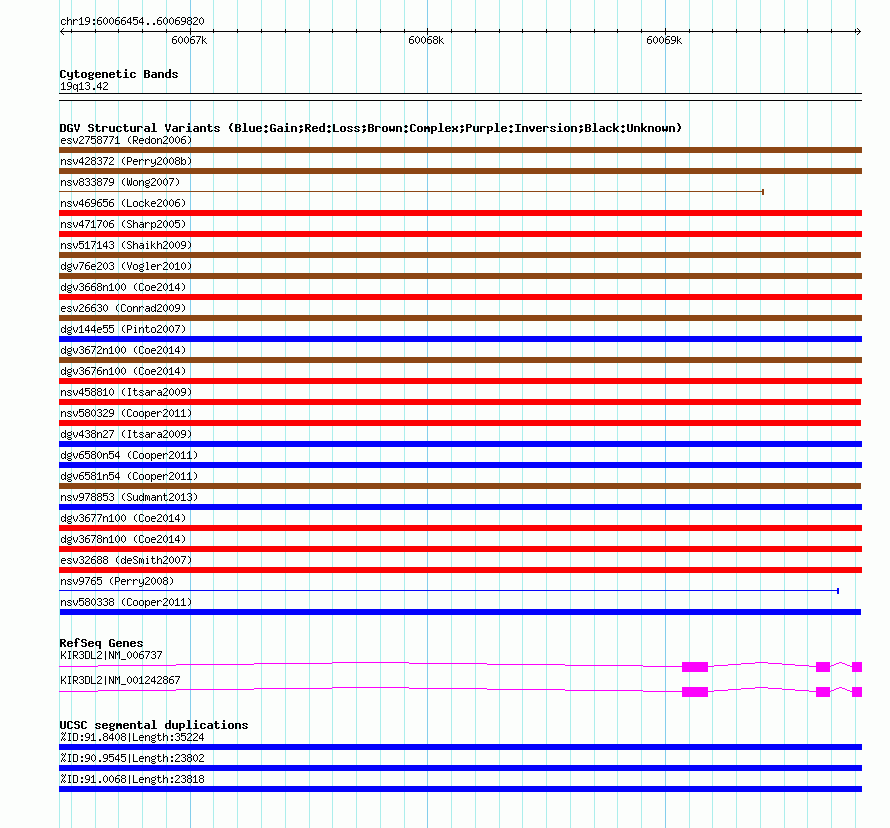Click the DGV Structural Variants track title
890x828 pixels.
click(x=371, y=128)
